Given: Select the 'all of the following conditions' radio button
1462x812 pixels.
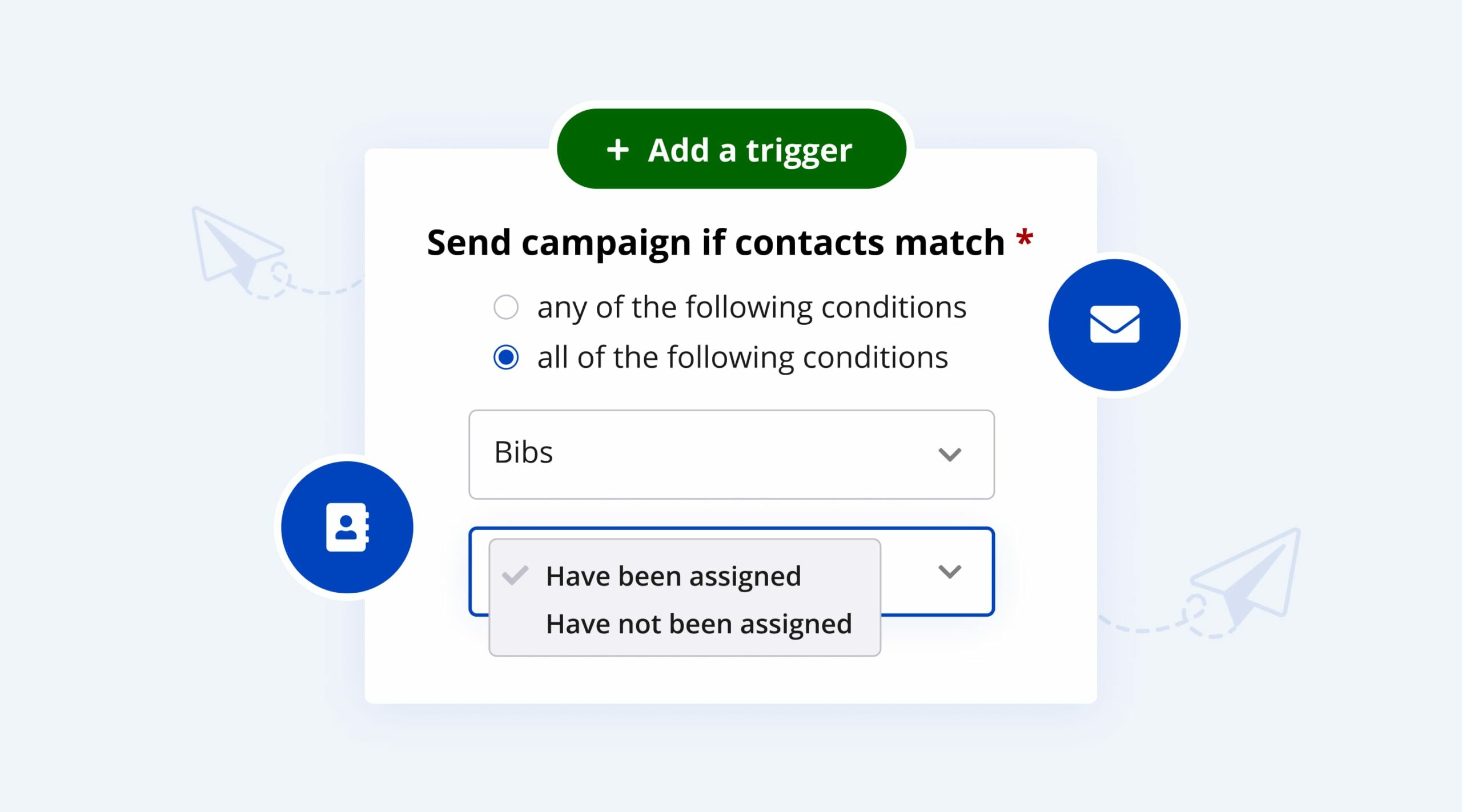Looking at the screenshot, I should pos(506,357).
